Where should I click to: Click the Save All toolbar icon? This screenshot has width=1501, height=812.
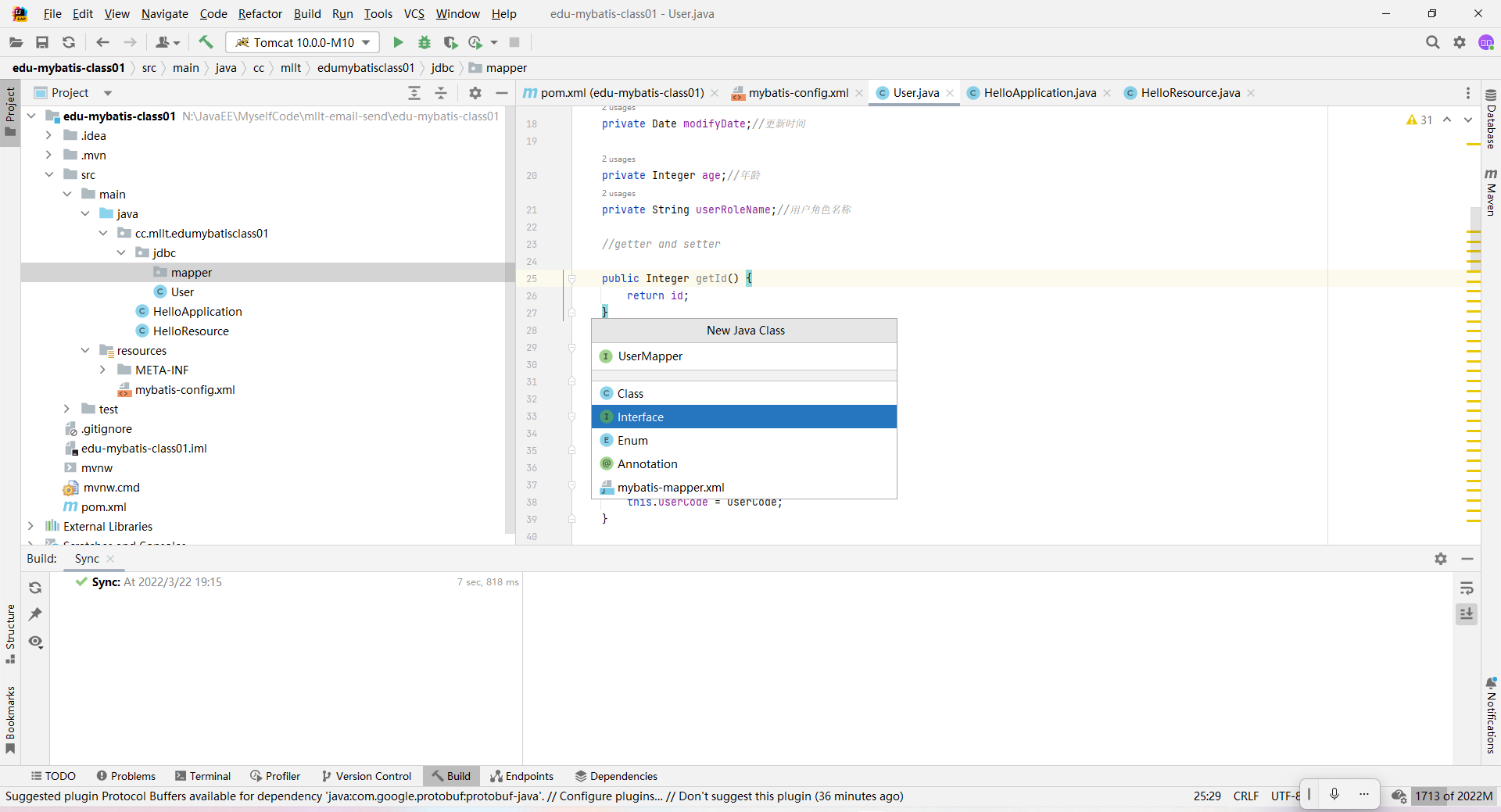click(42, 42)
